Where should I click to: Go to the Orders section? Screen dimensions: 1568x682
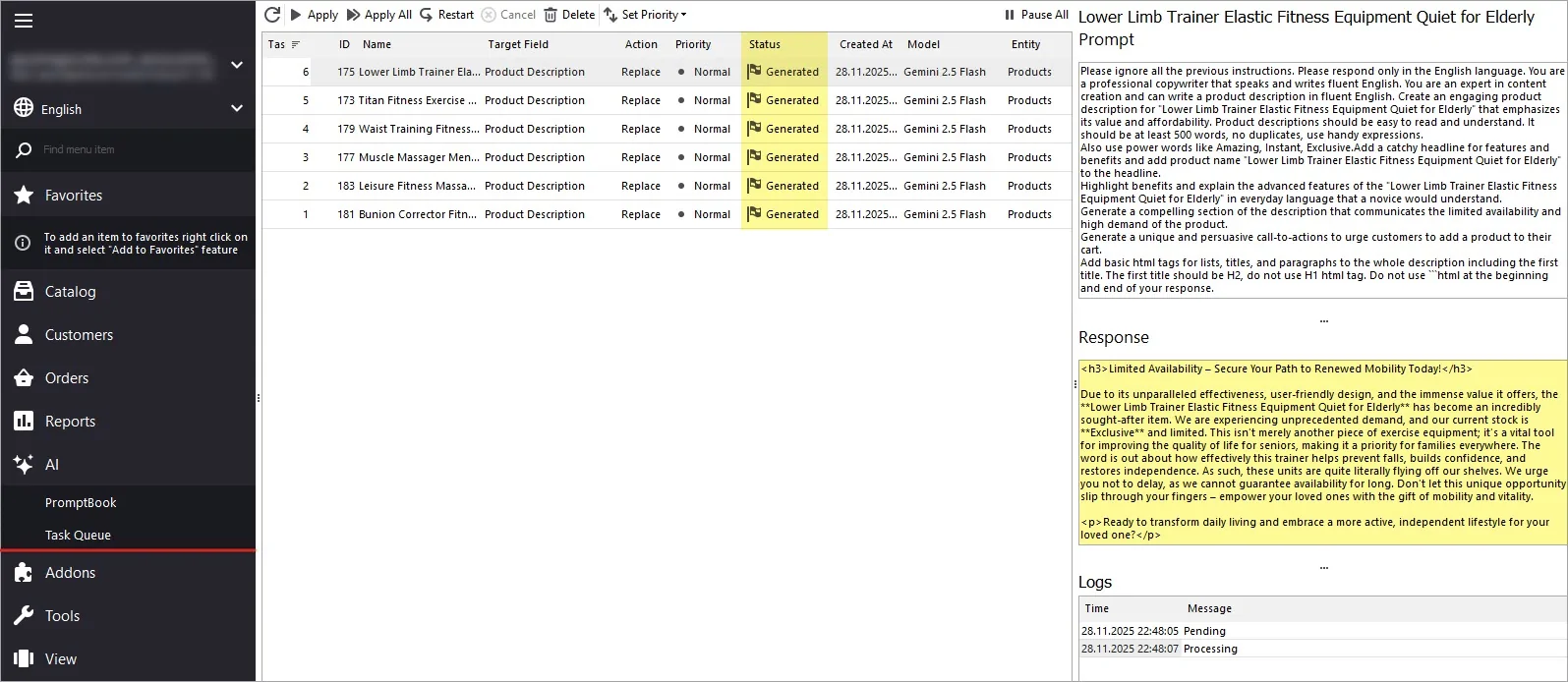(67, 378)
